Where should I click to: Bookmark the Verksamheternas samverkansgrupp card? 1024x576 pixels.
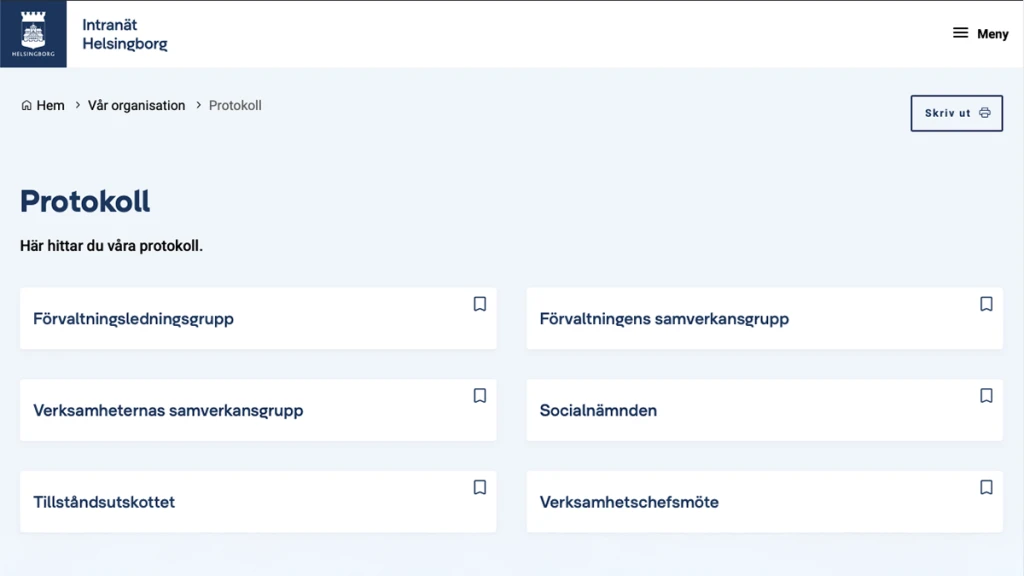[x=480, y=396]
